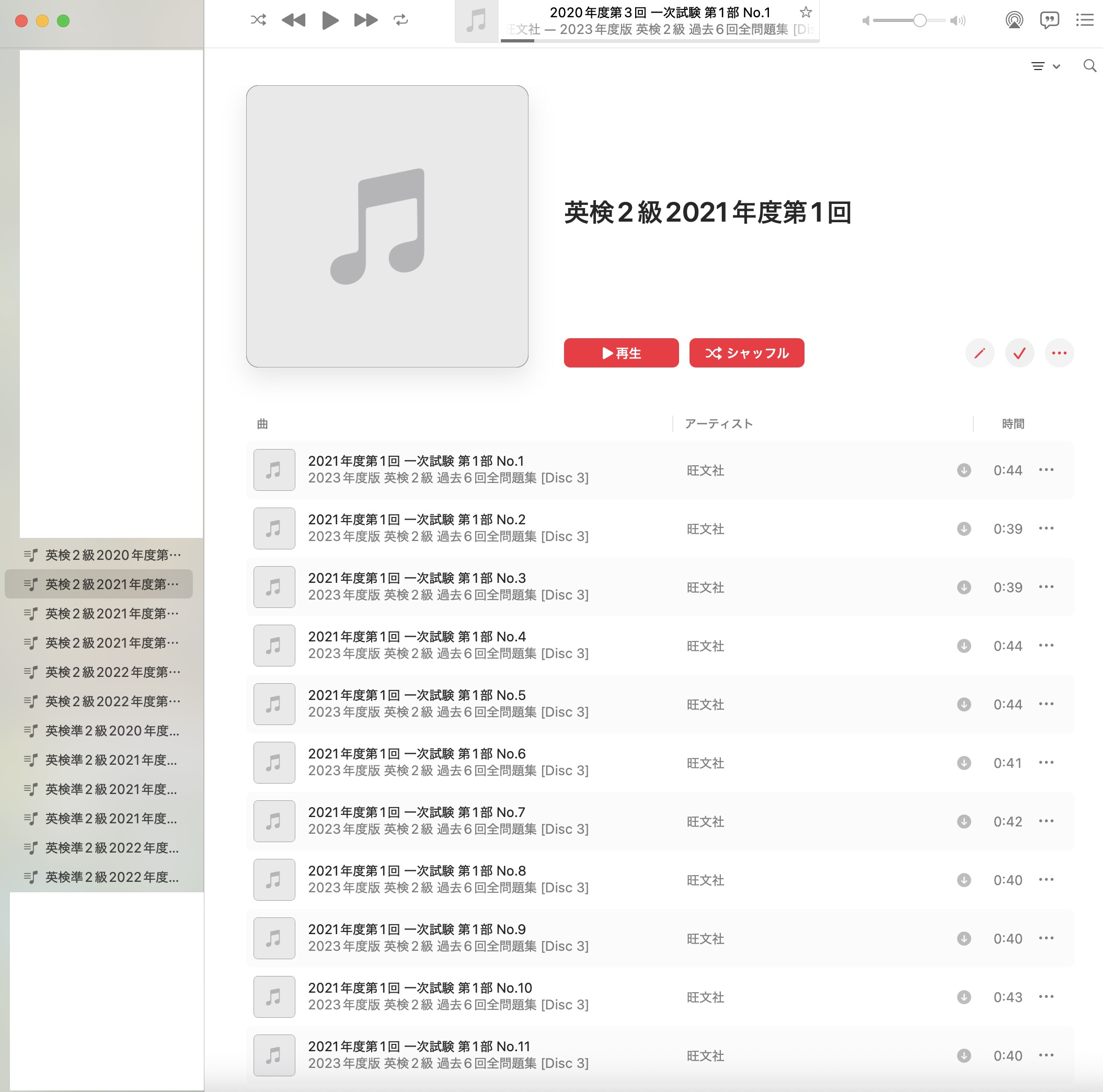Open the Up Next queue list

[1085, 20]
